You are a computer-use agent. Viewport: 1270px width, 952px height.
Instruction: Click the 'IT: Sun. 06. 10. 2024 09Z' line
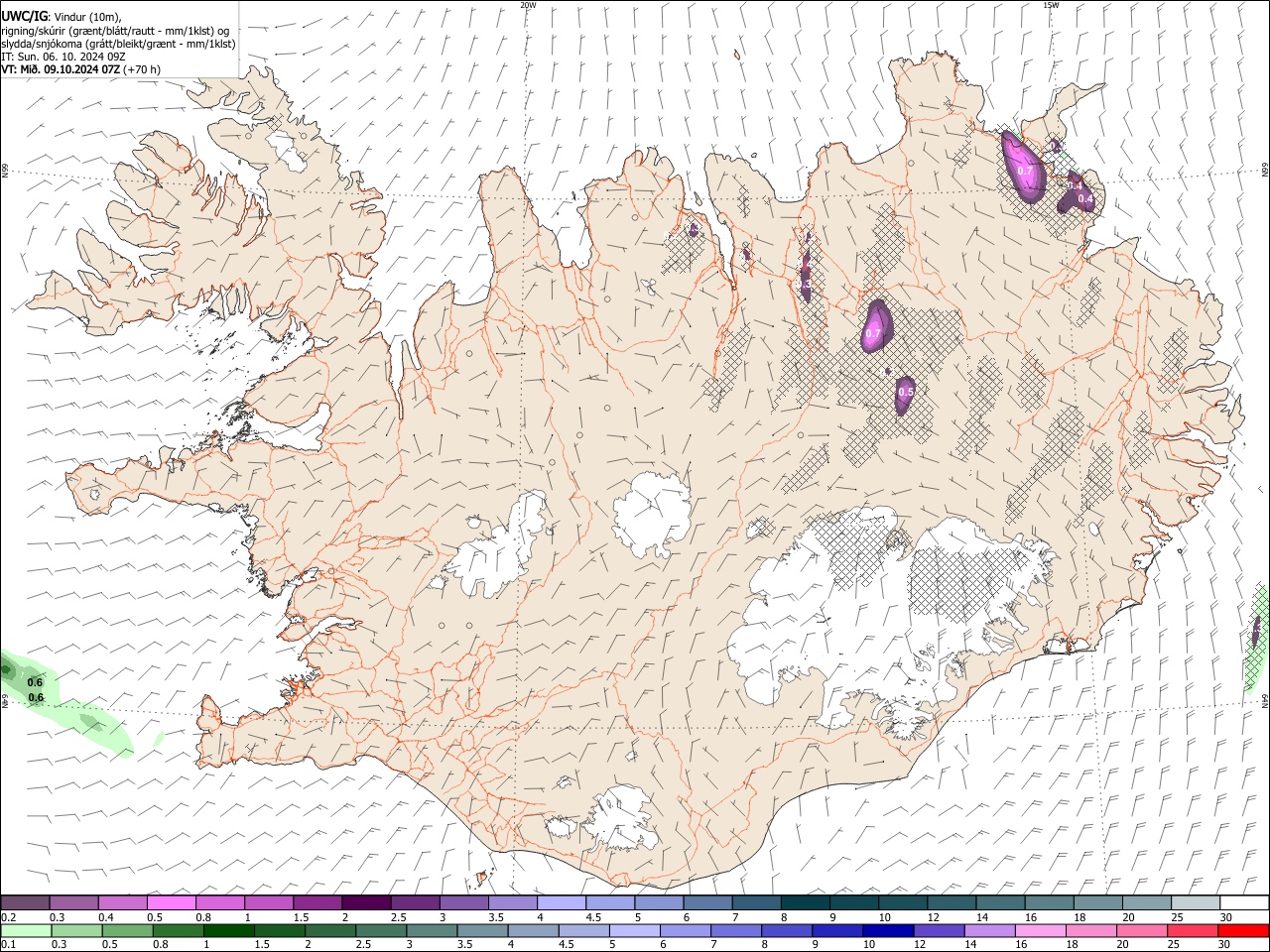point(63,57)
